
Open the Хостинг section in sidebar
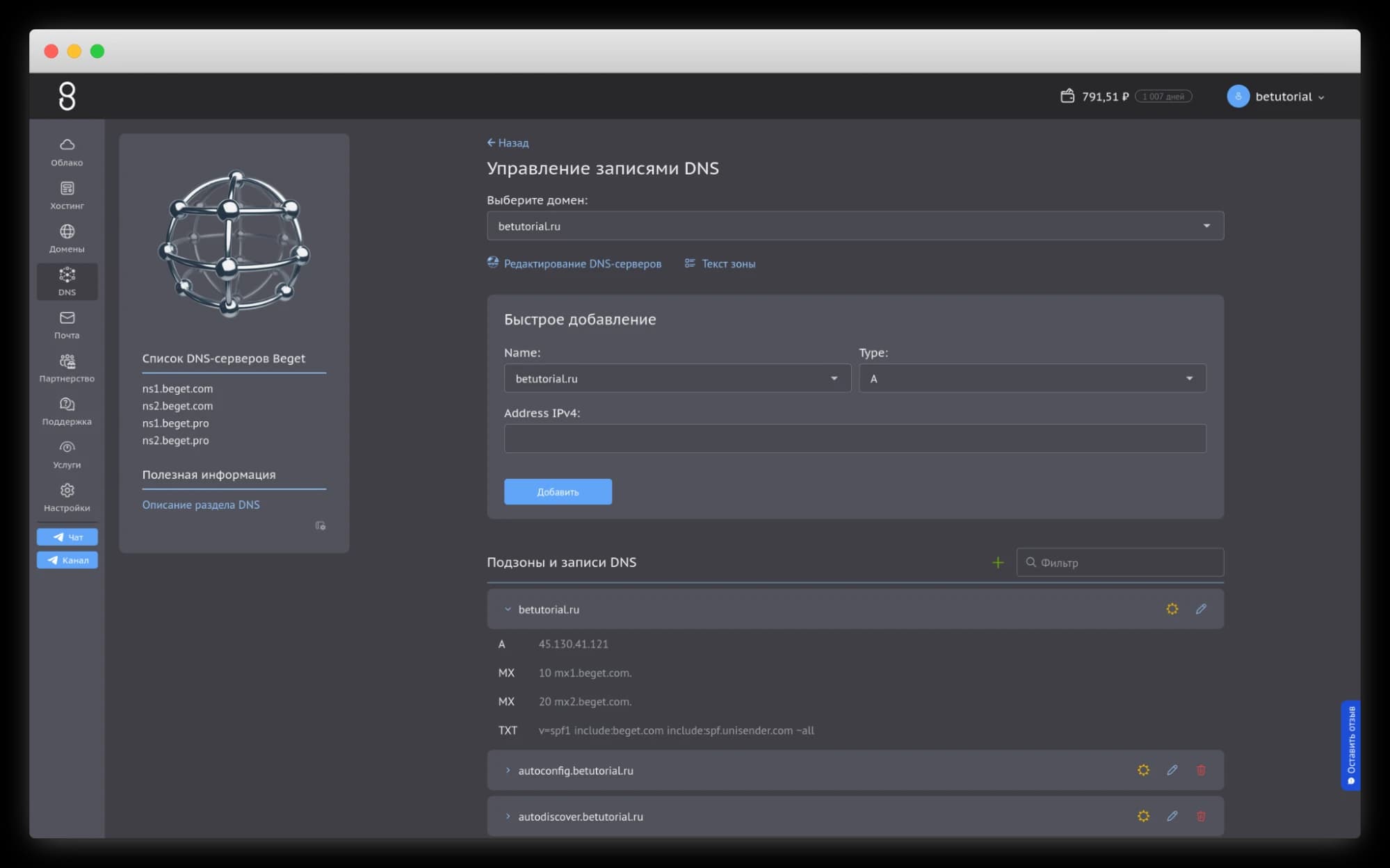67,195
